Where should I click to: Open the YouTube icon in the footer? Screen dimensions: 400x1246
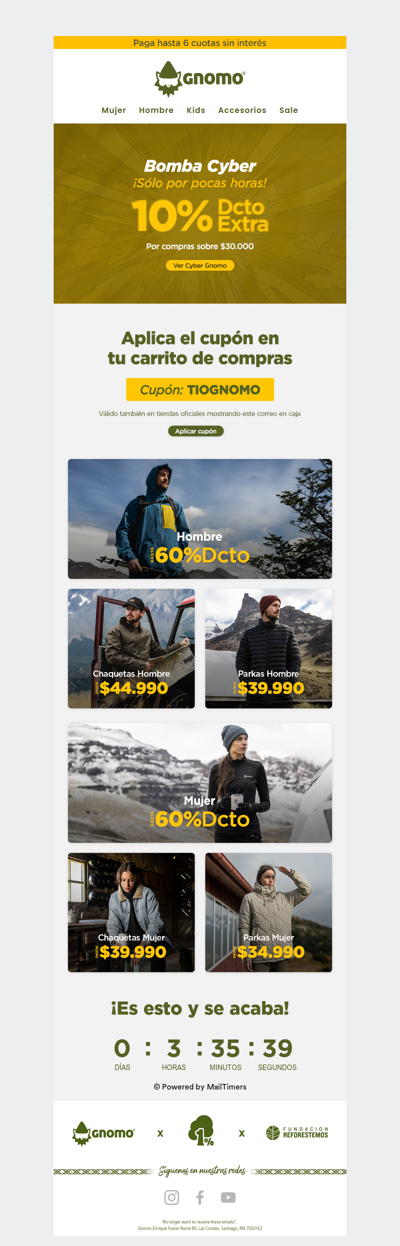(x=228, y=1197)
